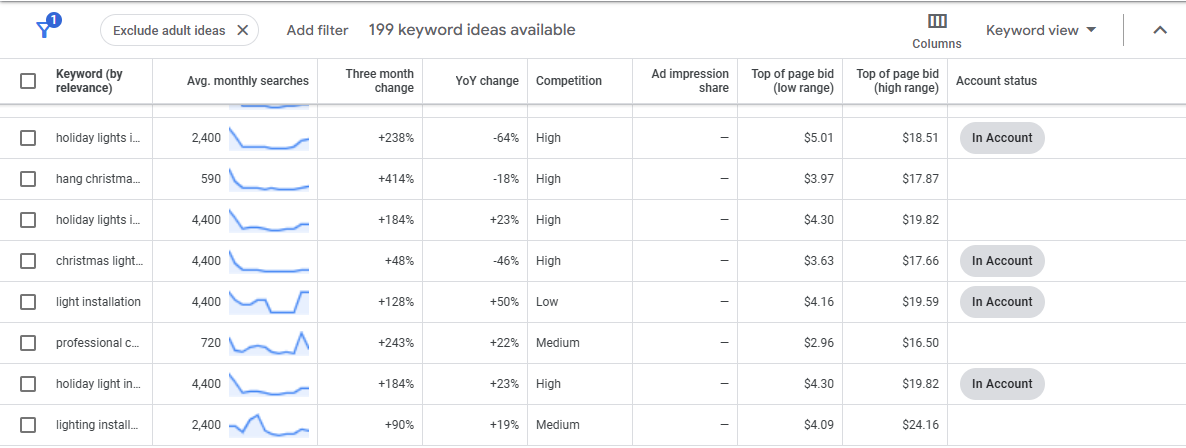Screen dimensions: 1186x448
Task: Select the hang christmas keyword checkbox
Action: tap(28, 179)
